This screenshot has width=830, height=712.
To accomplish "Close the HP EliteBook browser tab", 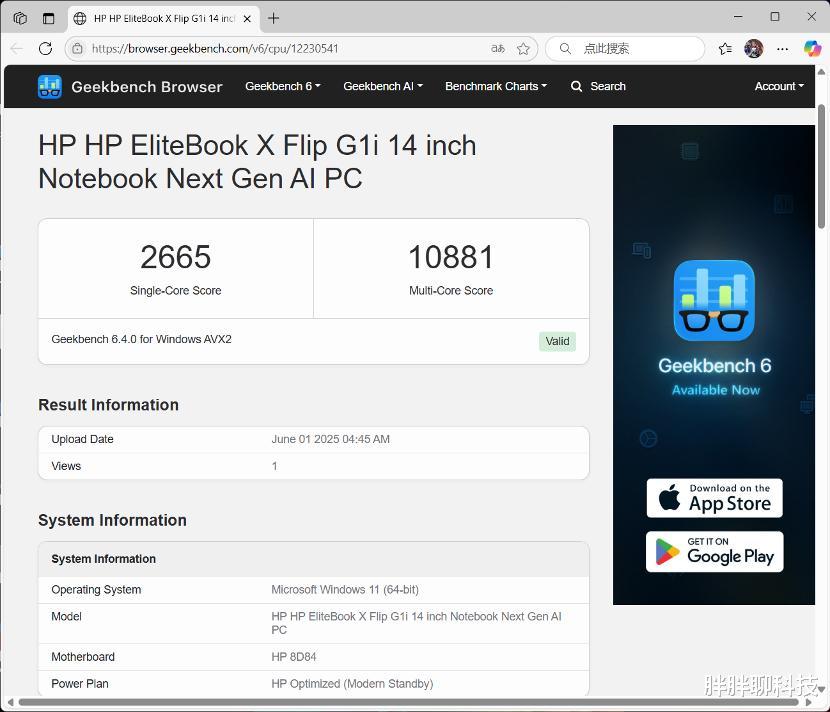I will click(x=247, y=19).
